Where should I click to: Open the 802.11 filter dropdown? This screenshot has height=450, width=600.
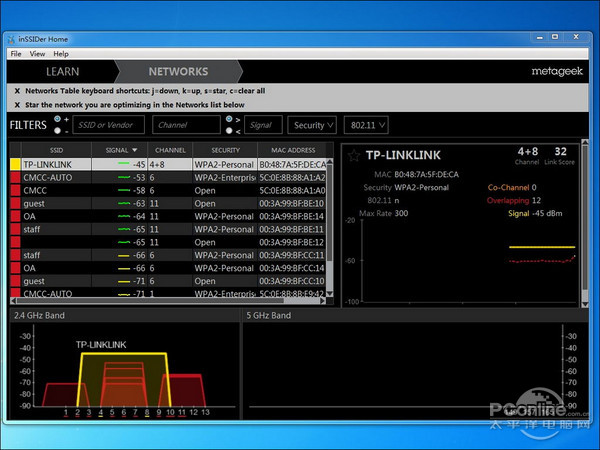click(x=365, y=125)
